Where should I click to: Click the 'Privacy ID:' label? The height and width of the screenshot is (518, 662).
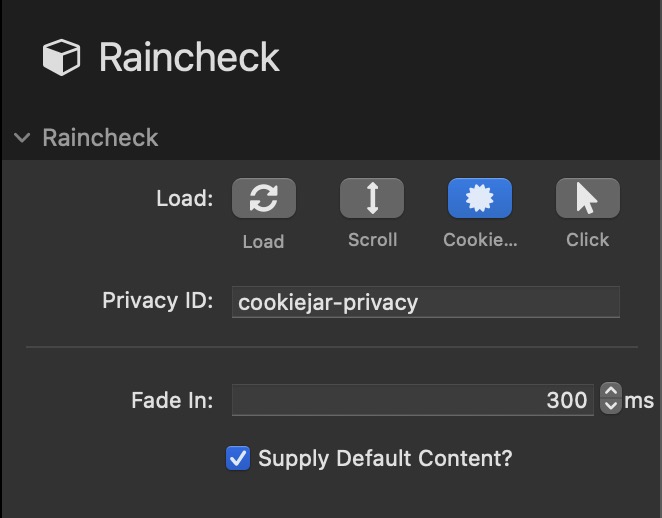(158, 301)
